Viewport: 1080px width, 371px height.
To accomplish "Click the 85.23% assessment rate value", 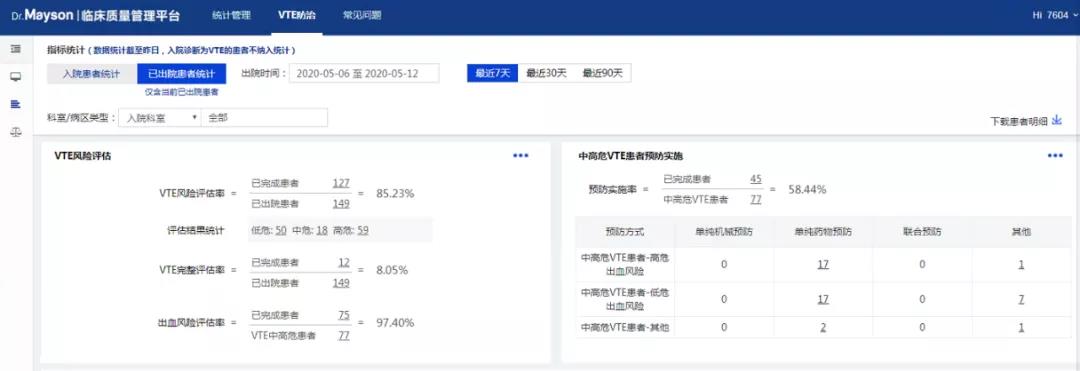I will [395, 194].
